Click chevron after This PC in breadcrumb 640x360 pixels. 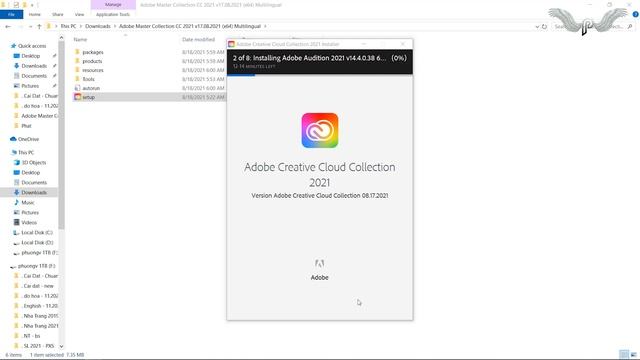80,26
